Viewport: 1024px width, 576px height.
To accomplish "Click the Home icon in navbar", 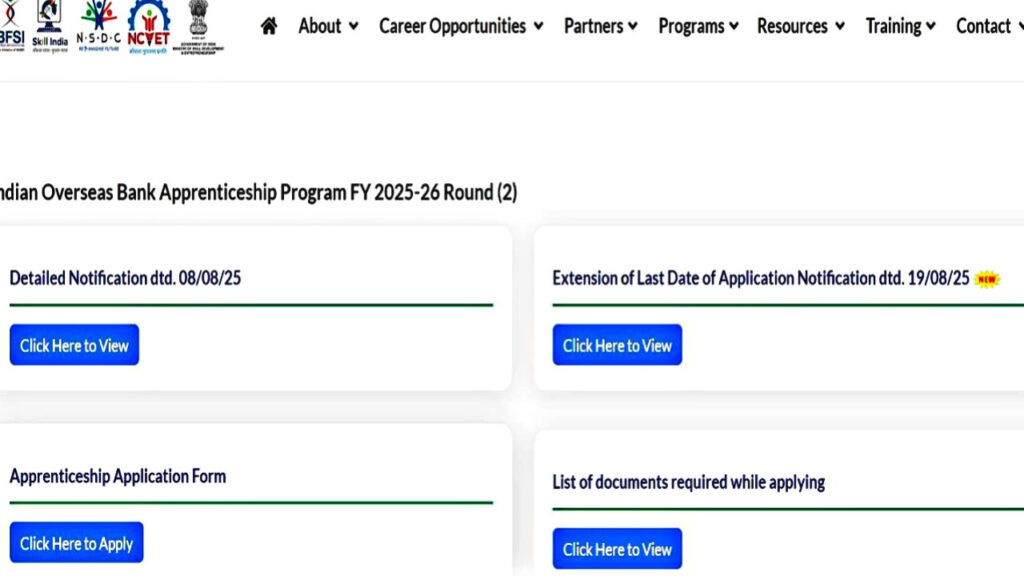I will (268, 26).
